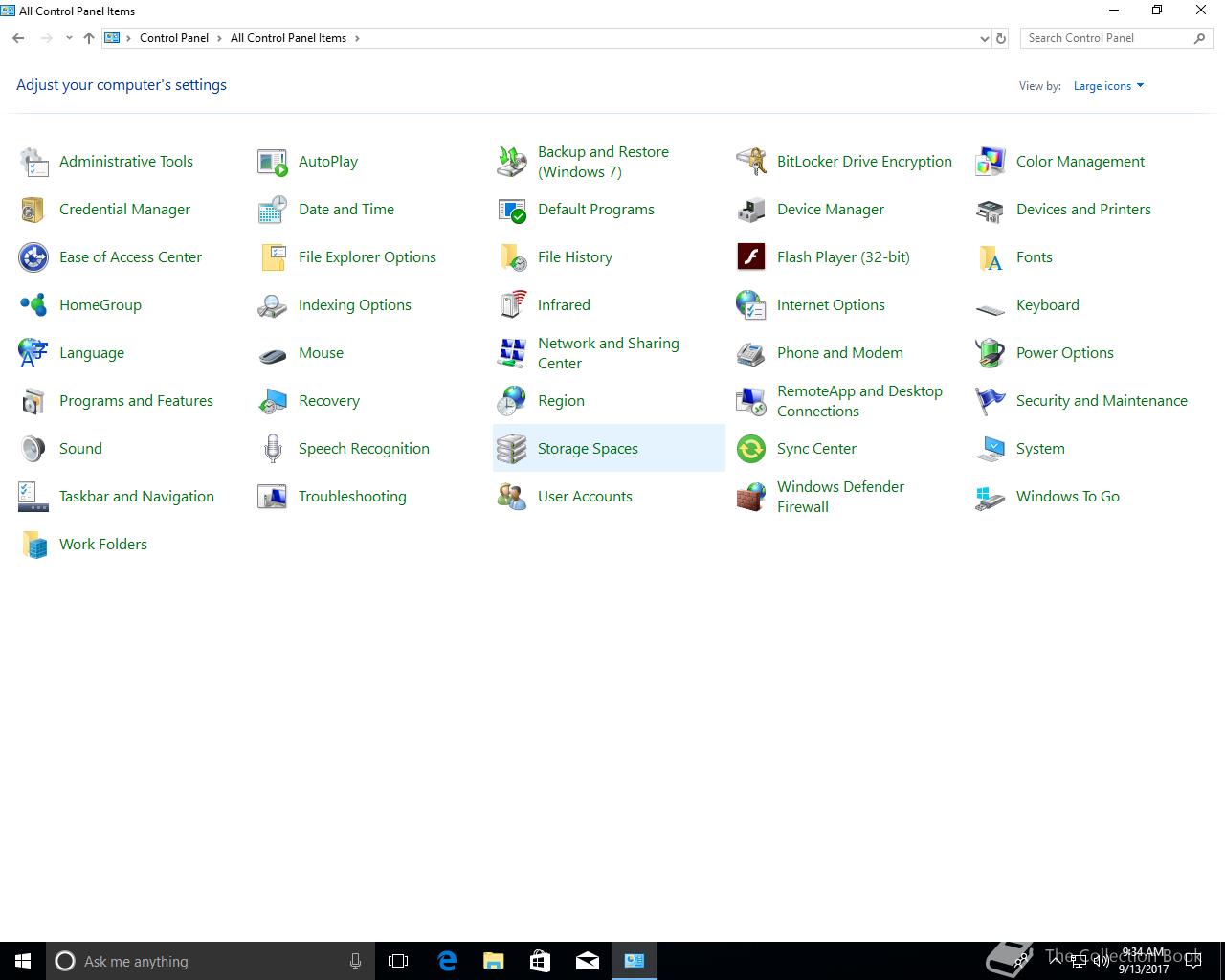This screenshot has width=1225, height=980.
Task: Click the Cortana Ask me anything box
Action: pyautogui.click(x=210, y=961)
